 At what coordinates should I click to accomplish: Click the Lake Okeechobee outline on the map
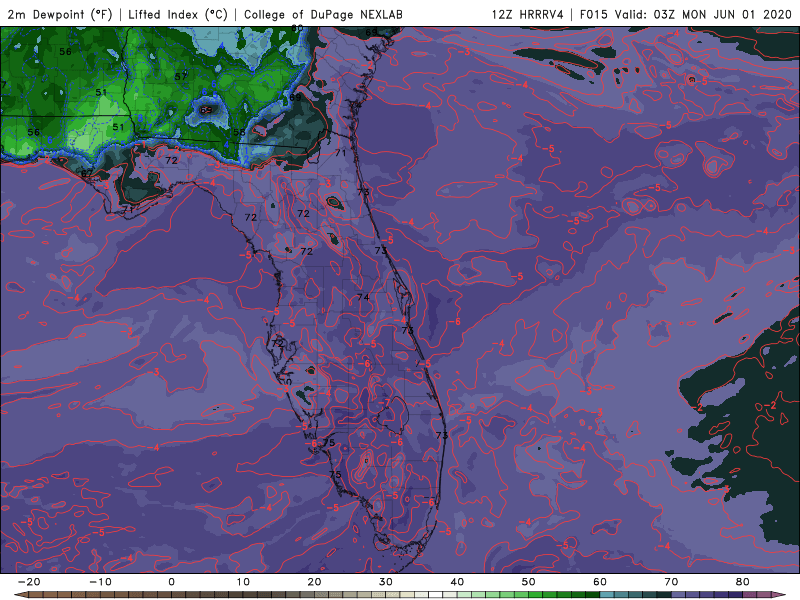coord(394,414)
